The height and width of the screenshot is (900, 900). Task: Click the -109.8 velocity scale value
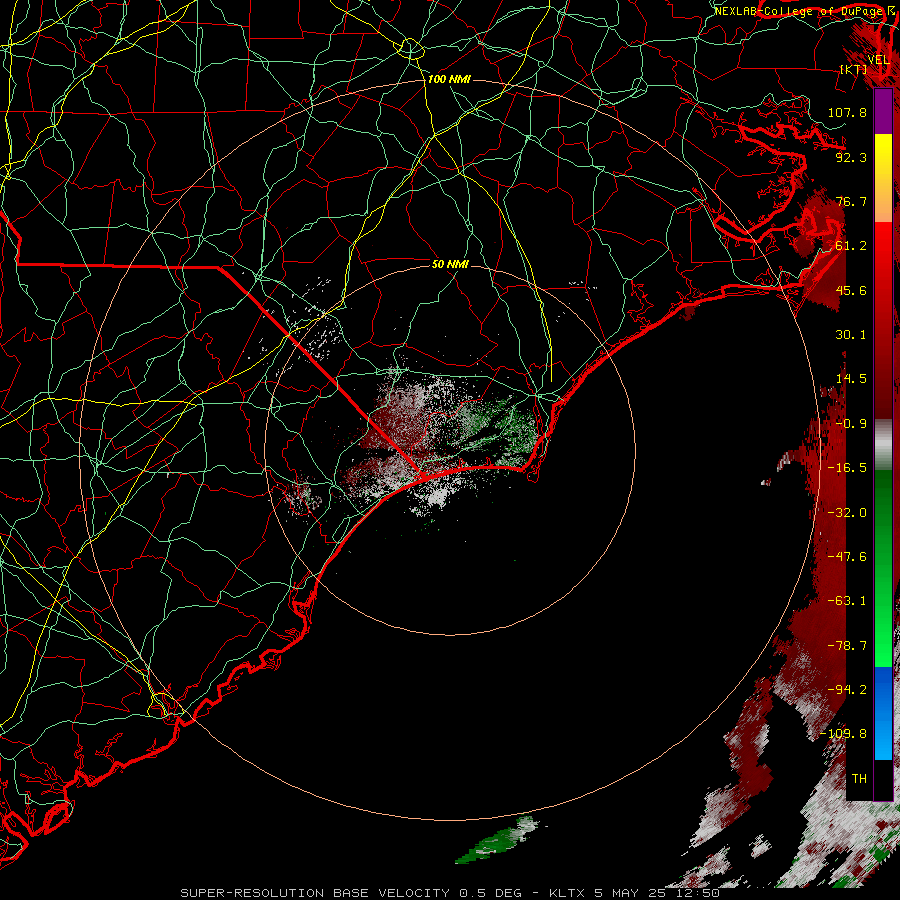click(843, 734)
